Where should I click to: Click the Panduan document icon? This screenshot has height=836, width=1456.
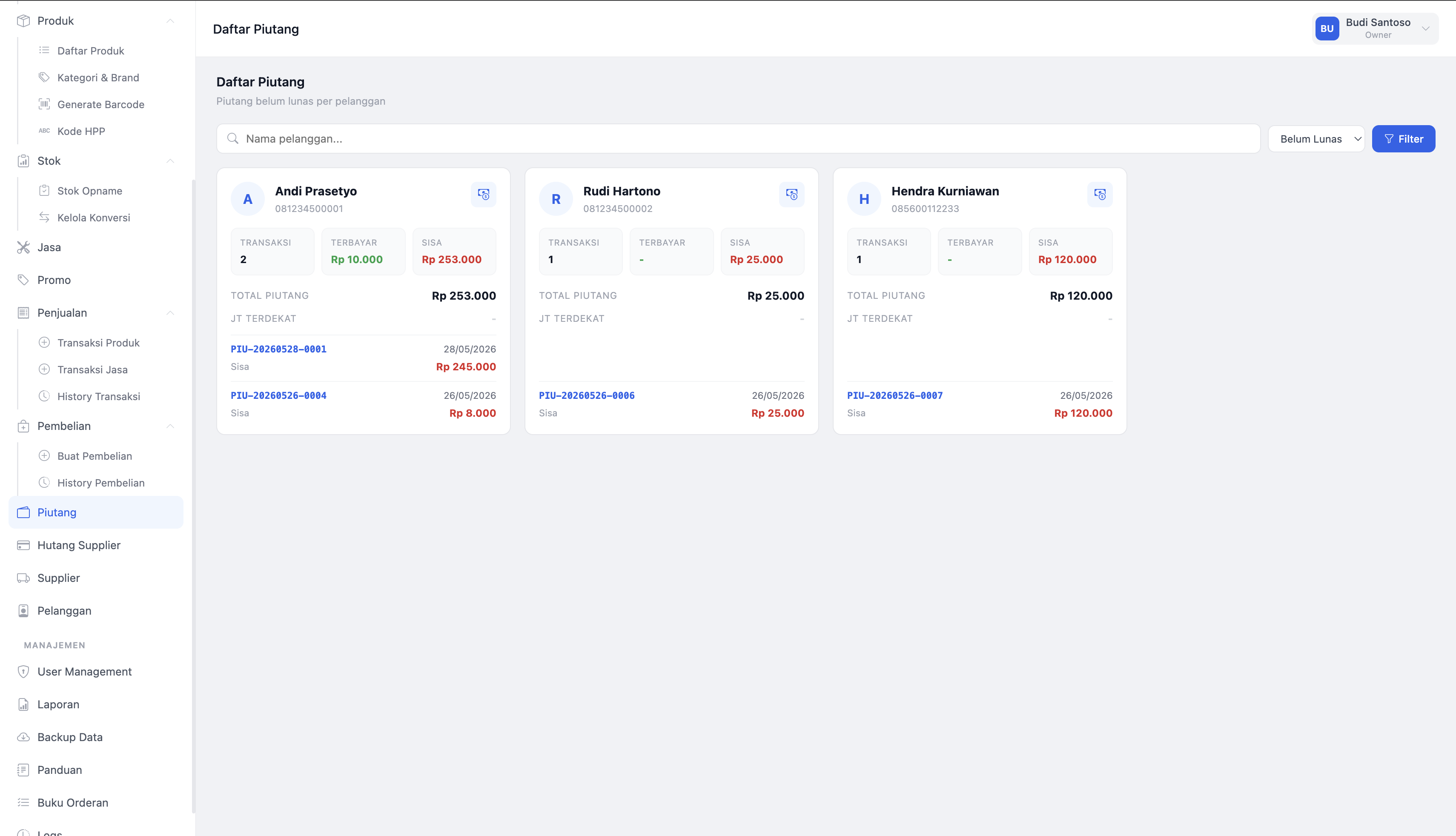pyautogui.click(x=23, y=770)
